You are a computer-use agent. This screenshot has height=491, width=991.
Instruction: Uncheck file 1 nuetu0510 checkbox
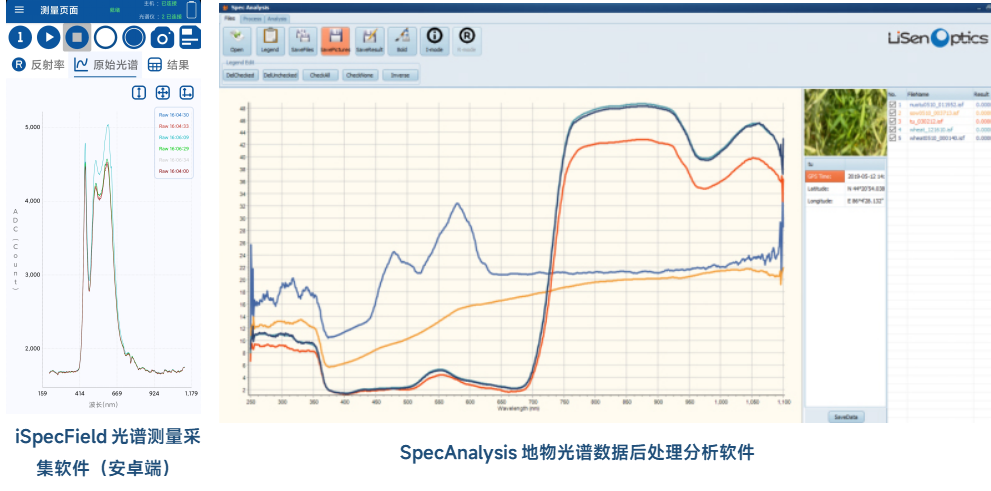(x=892, y=105)
